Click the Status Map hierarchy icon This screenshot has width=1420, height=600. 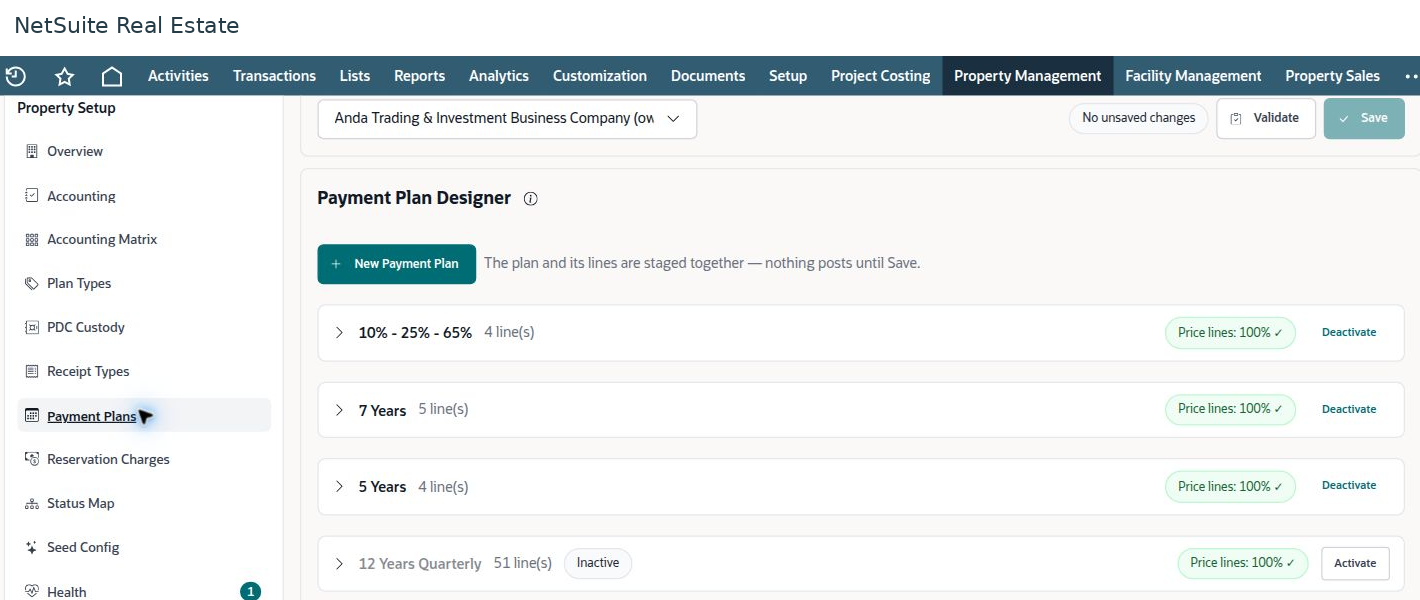[31, 504]
